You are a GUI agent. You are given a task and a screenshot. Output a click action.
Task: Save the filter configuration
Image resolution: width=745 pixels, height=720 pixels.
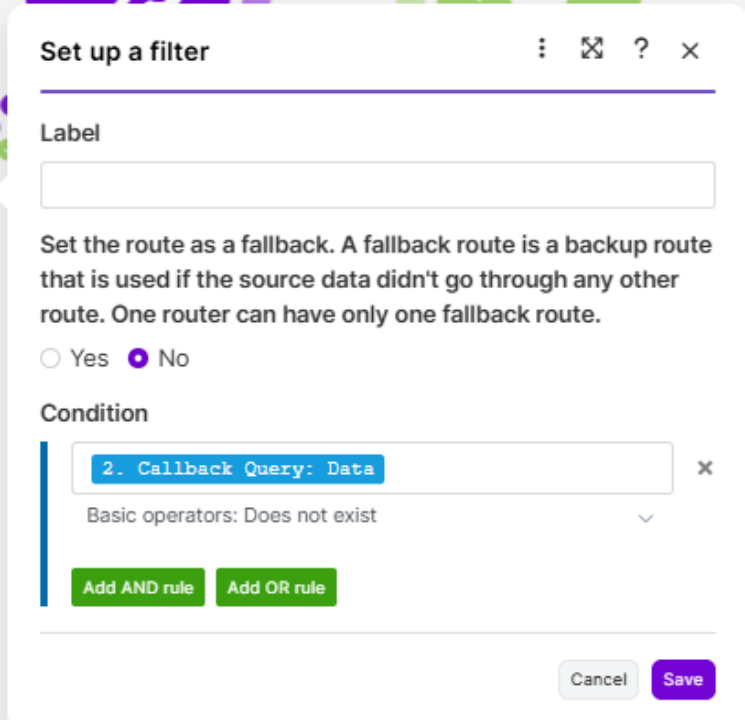click(x=683, y=680)
